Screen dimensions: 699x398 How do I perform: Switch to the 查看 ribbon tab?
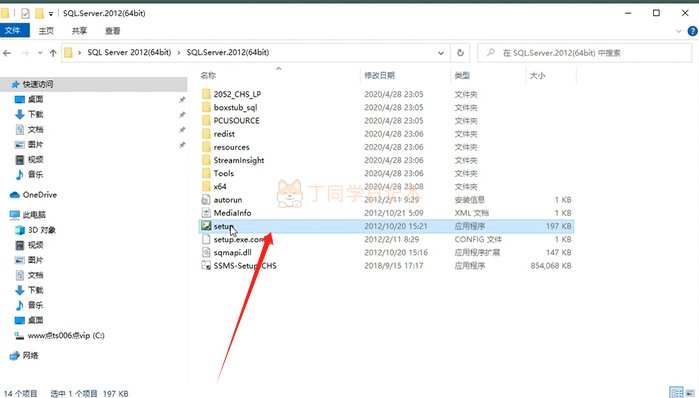click(x=112, y=31)
